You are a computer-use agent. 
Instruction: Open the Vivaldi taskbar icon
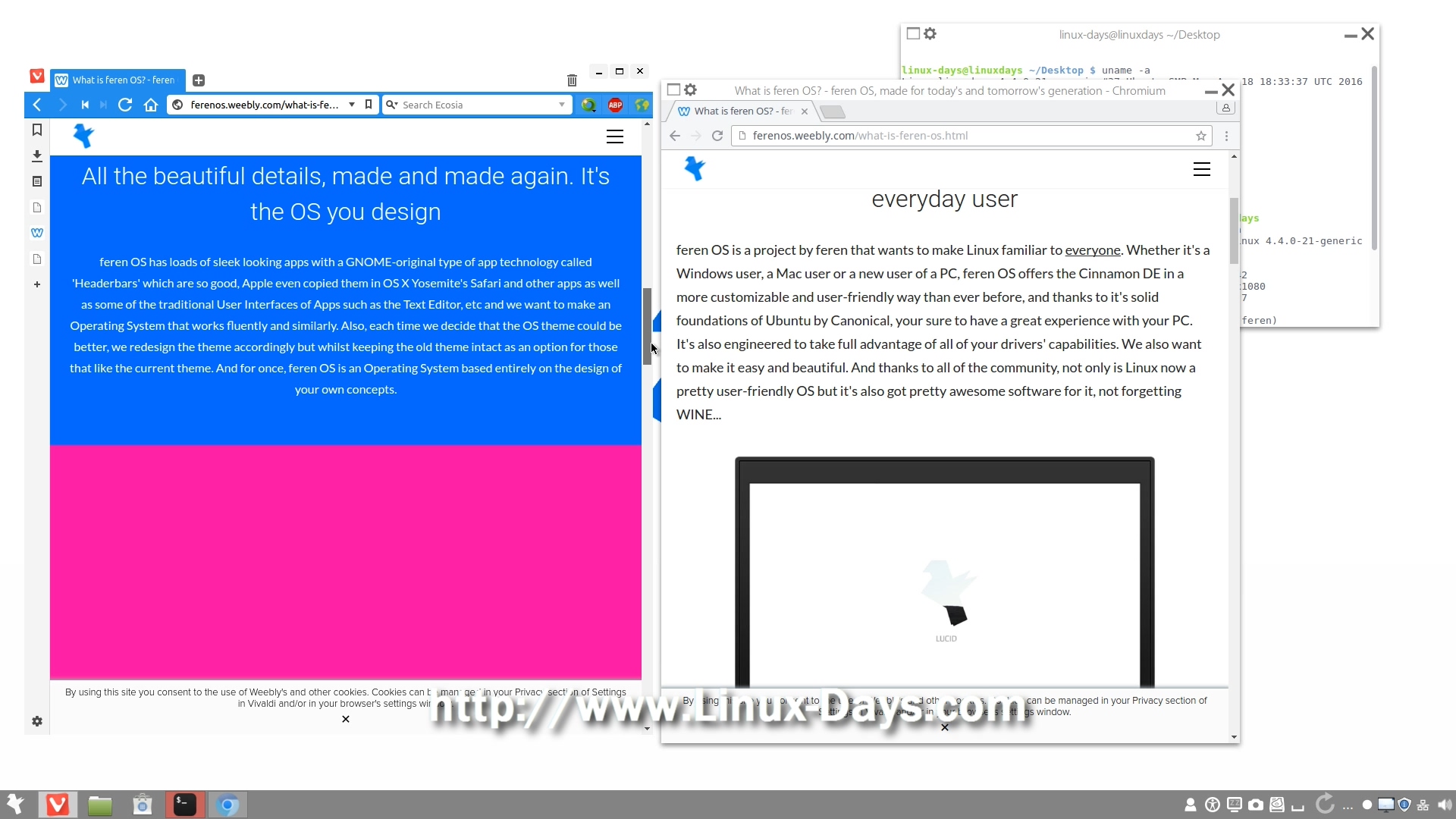coord(58,805)
